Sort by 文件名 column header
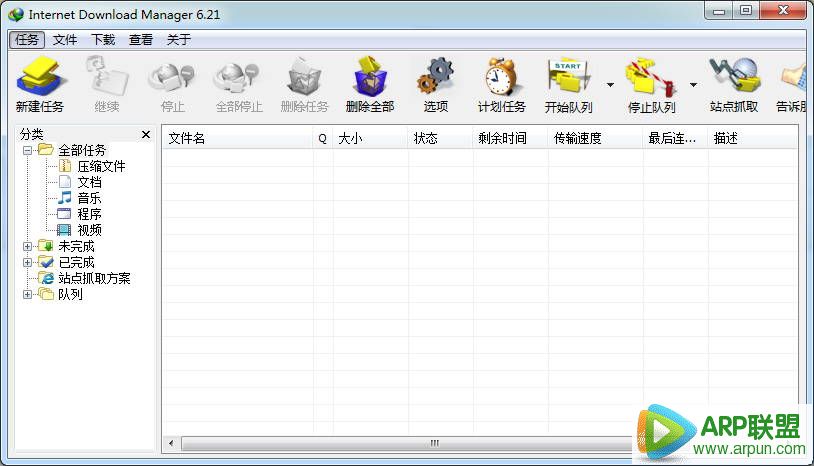This screenshot has height=466, width=814. coord(238,139)
